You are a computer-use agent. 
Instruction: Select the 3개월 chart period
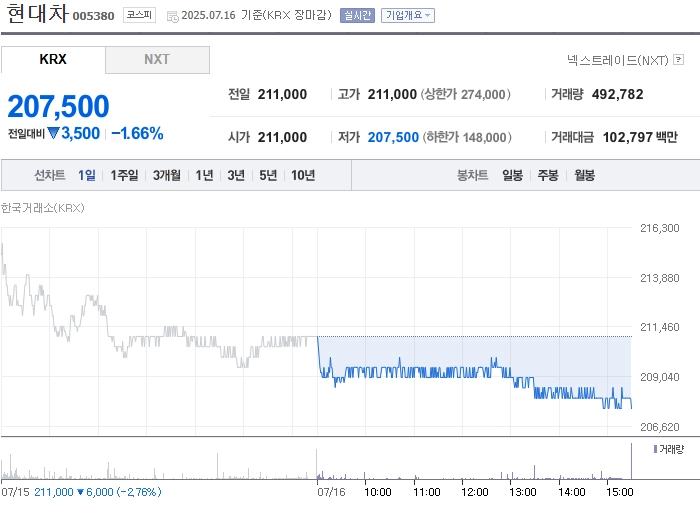coord(167,175)
